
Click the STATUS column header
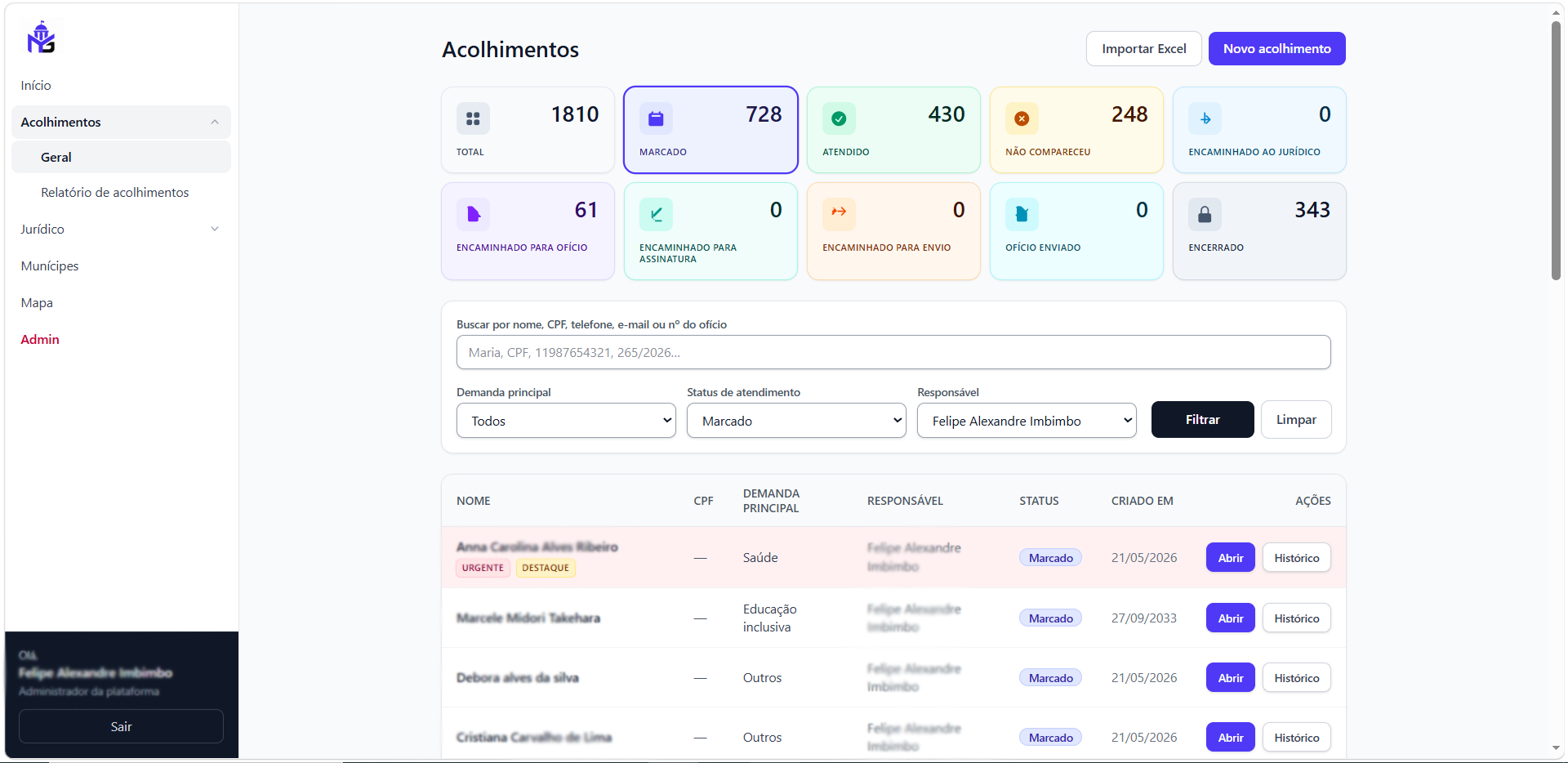(1039, 501)
